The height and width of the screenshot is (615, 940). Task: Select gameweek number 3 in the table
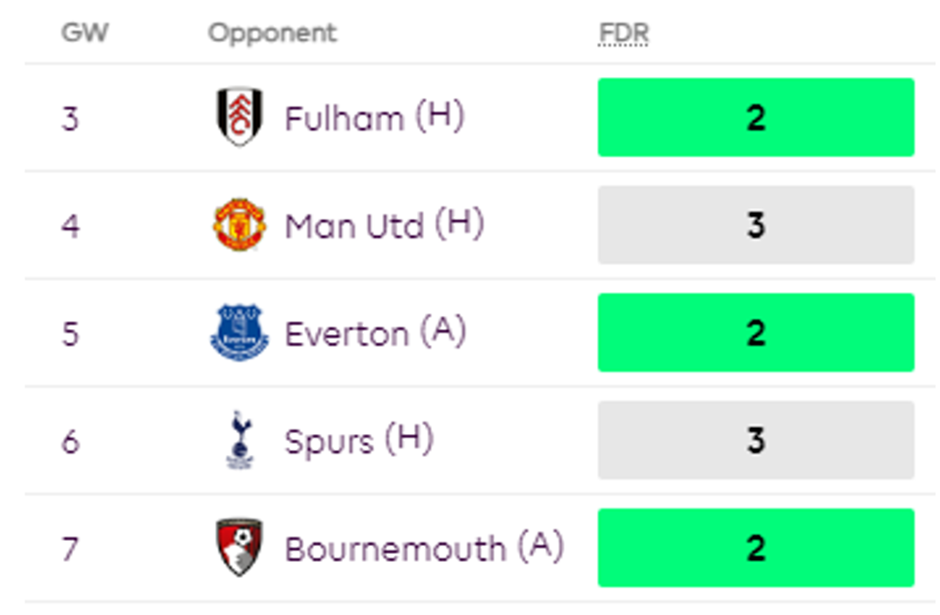coord(69,118)
